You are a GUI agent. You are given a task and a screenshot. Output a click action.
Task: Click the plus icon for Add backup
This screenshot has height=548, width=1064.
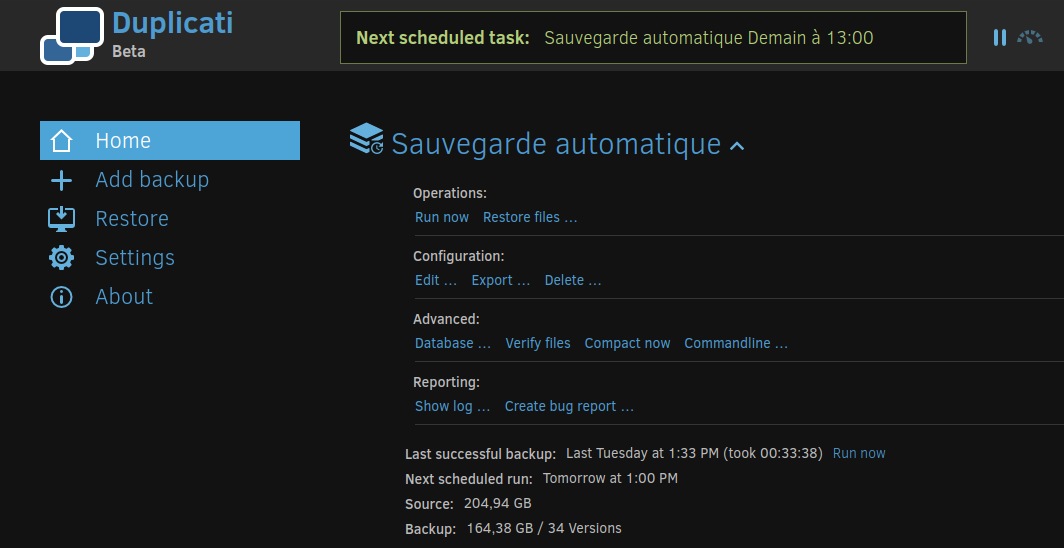pos(62,180)
